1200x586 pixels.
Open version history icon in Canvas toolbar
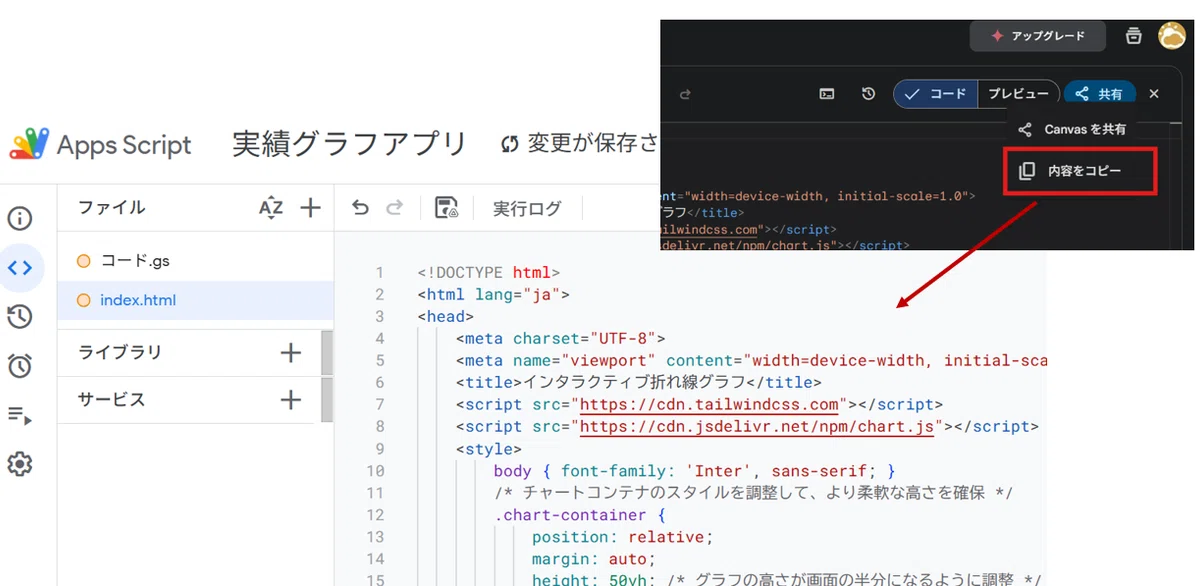[869, 94]
